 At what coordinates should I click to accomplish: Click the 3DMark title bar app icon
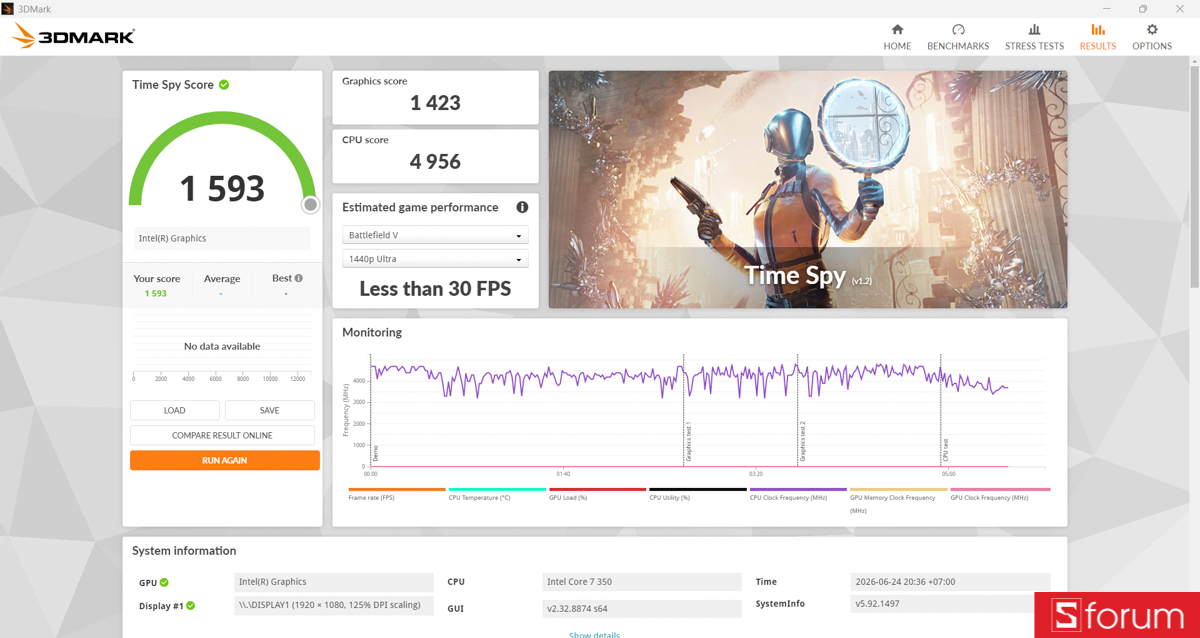pyautogui.click(x=8, y=8)
